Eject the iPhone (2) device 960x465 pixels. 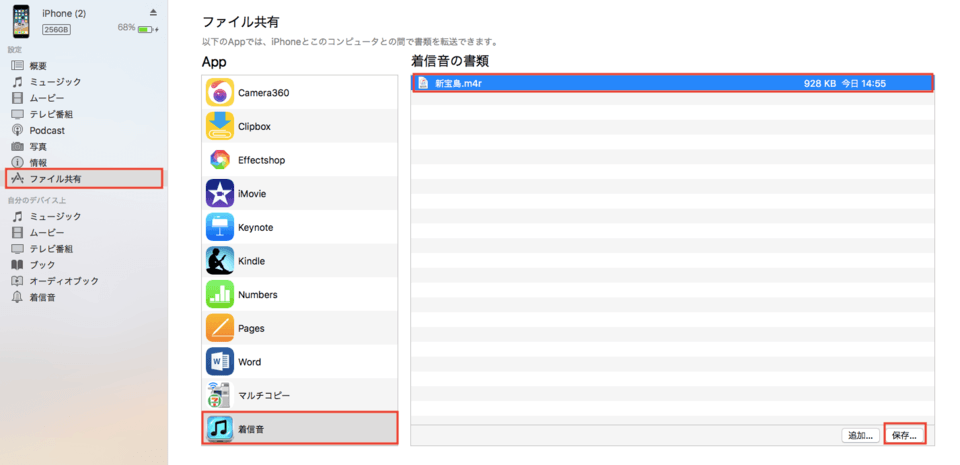point(153,13)
